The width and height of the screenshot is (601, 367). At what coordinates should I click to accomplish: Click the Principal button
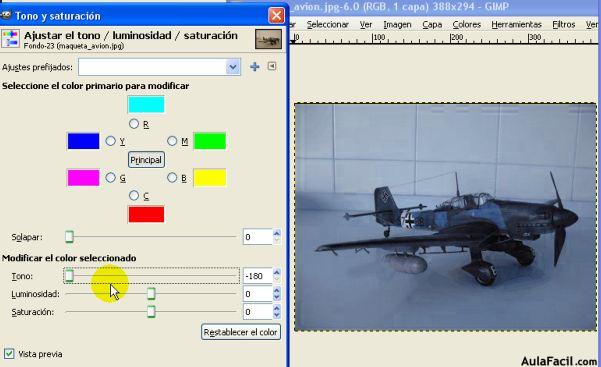(146, 160)
